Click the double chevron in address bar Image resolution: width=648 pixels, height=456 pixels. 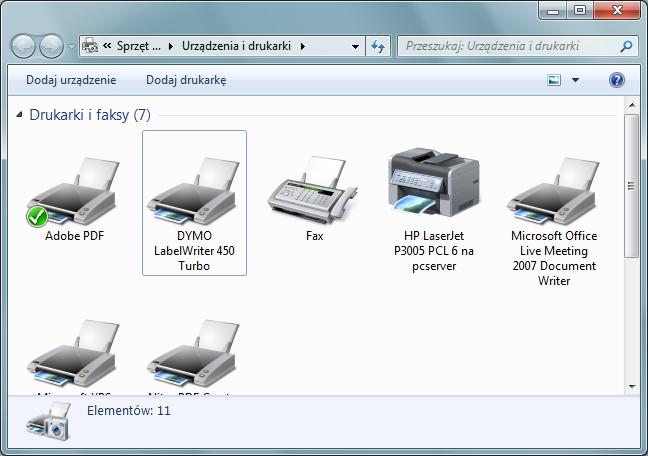pyautogui.click(x=107, y=45)
